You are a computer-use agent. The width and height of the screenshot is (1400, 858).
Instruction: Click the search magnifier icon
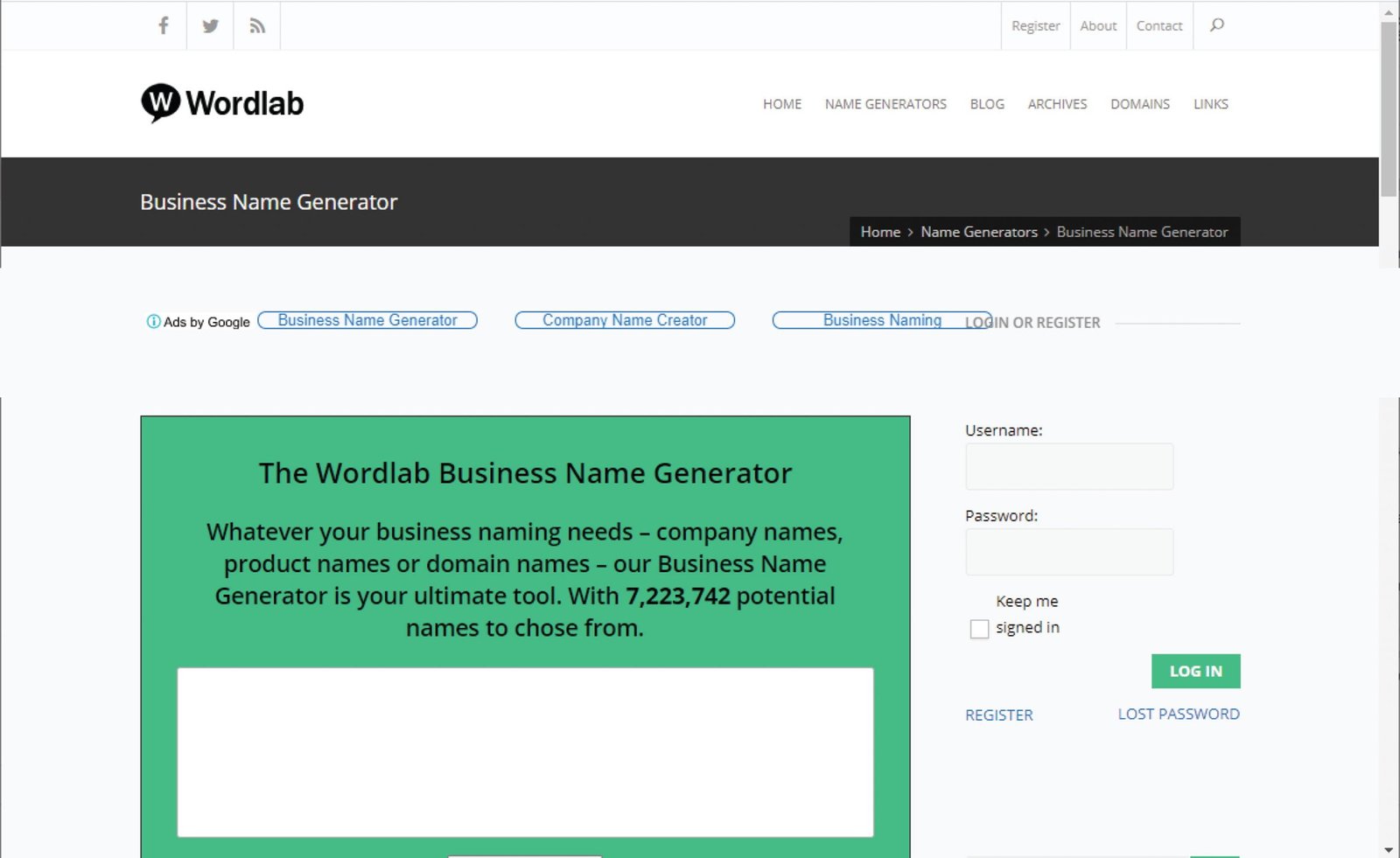(1216, 25)
